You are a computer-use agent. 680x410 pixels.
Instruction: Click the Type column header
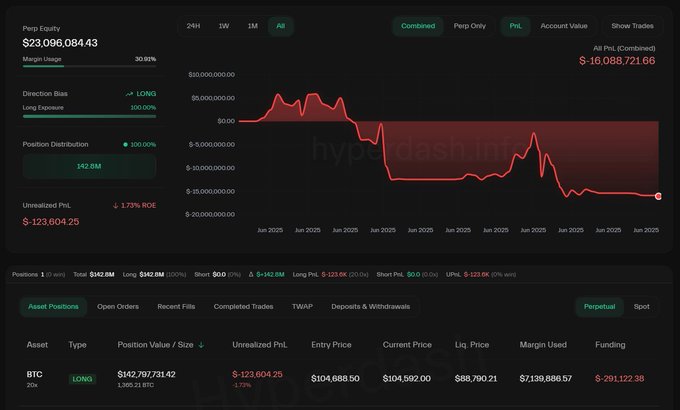click(77, 345)
